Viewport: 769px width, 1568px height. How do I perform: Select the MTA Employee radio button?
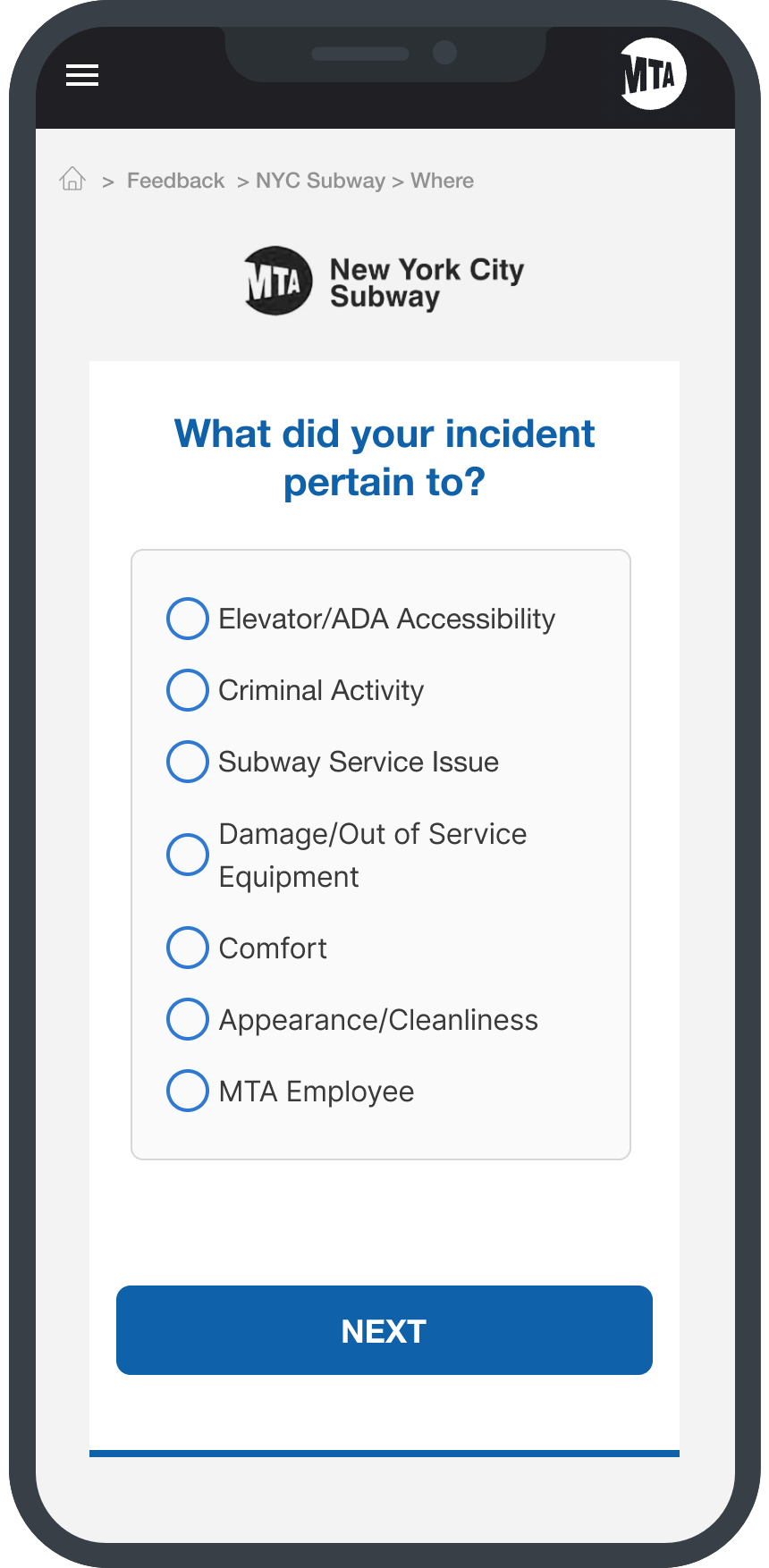tap(188, 1091)
